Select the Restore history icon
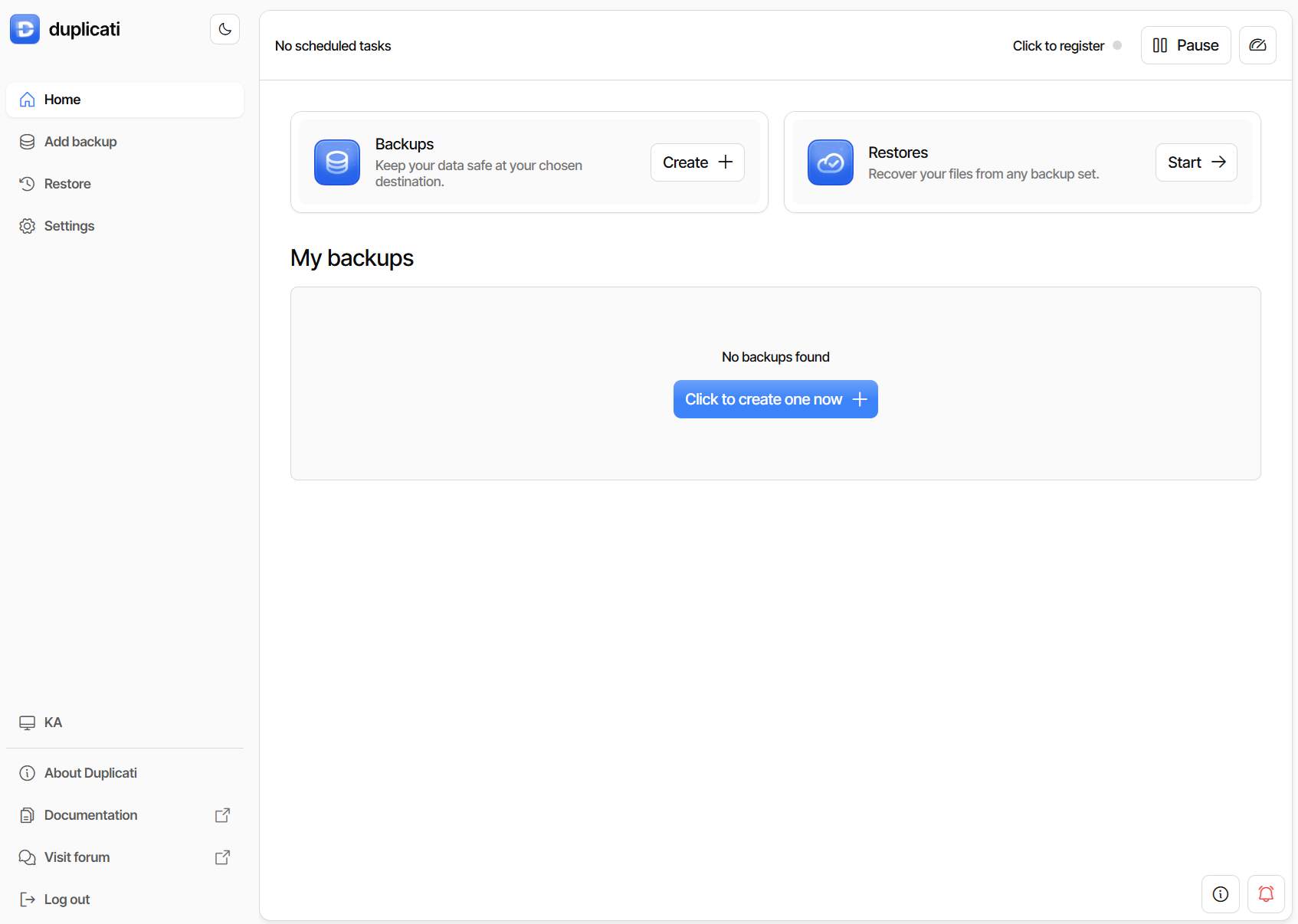 (27, 184)
